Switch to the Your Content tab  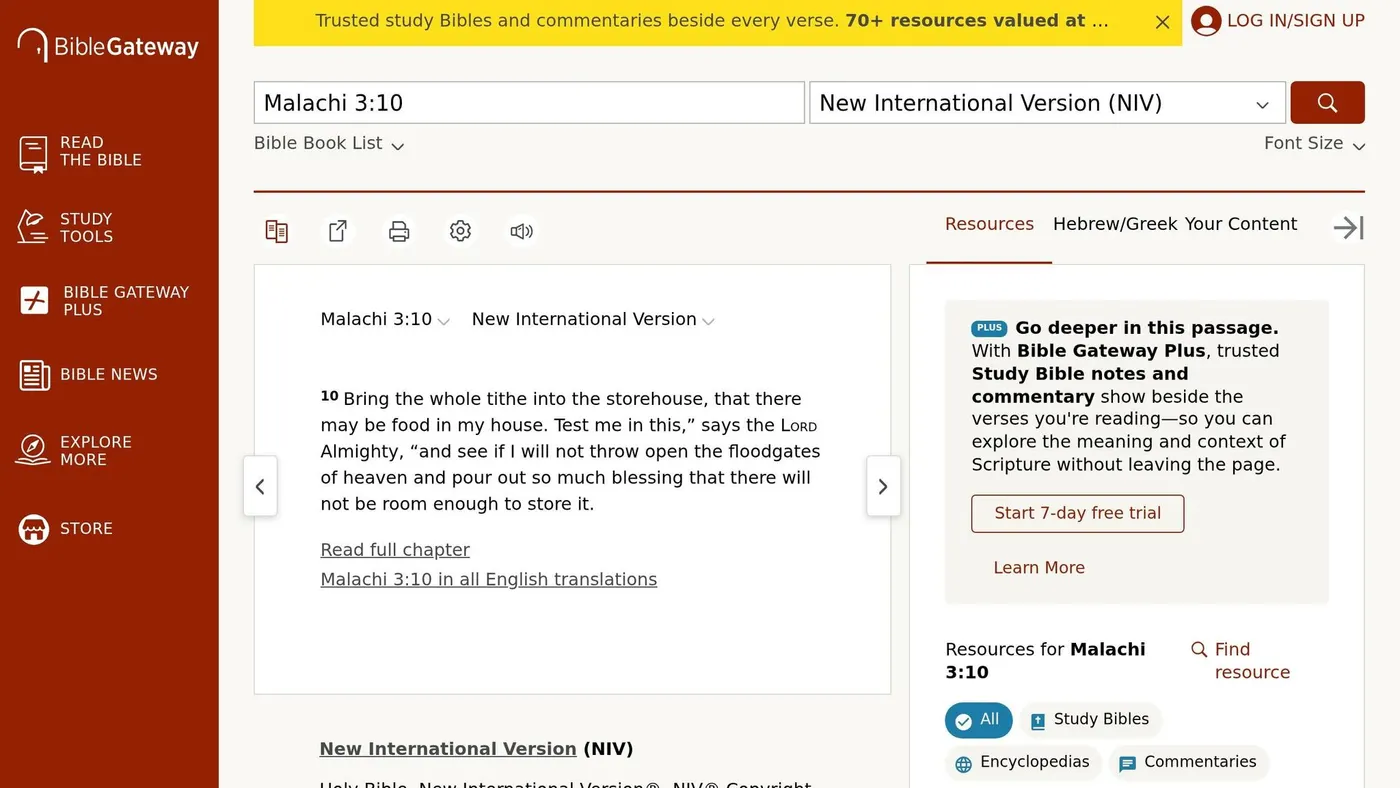[x=1240, y=225]
